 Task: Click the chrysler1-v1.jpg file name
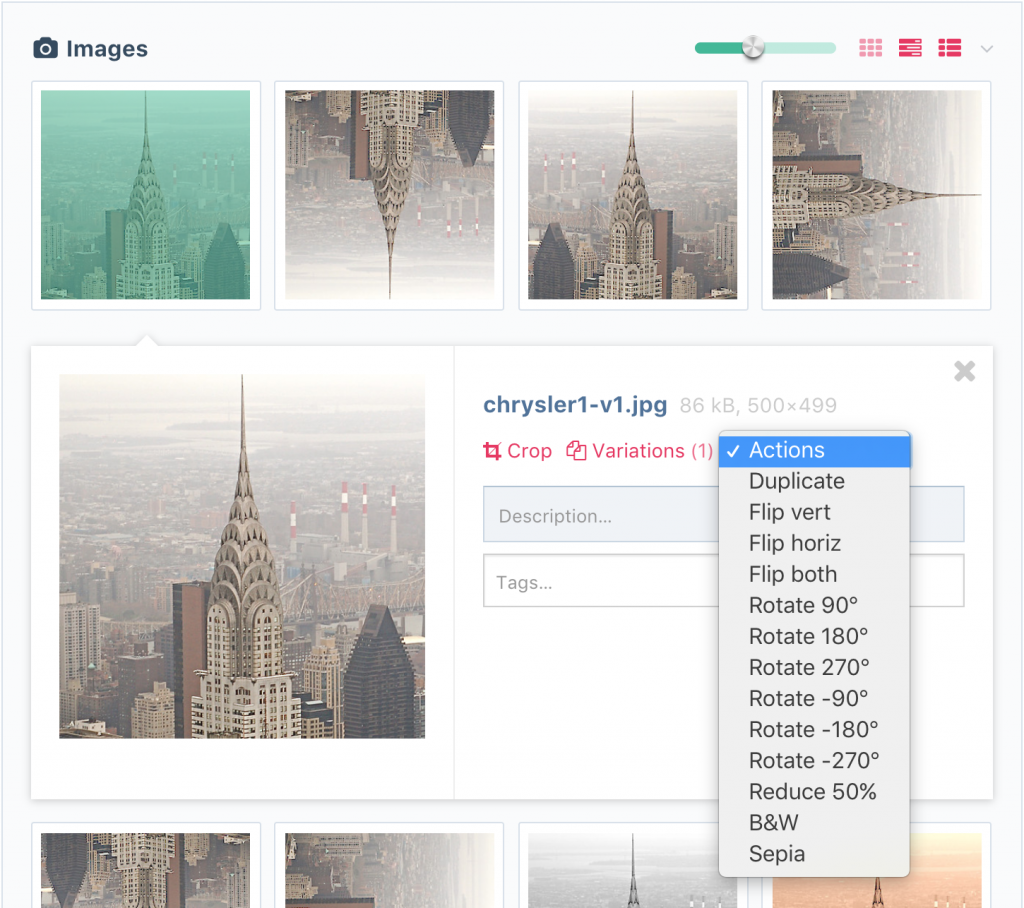[575, 405]
